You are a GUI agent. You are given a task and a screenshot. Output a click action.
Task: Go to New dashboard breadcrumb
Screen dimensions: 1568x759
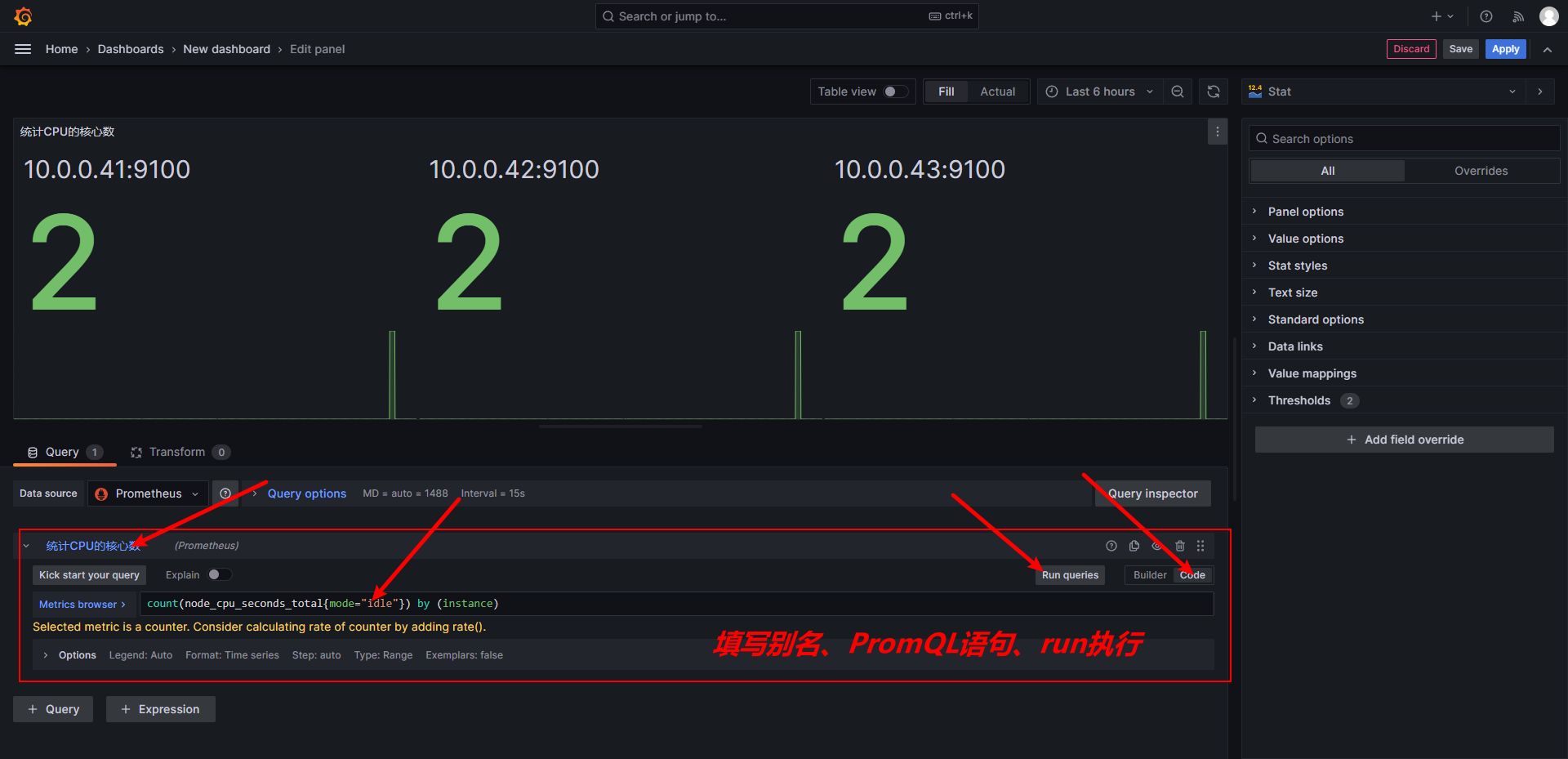click(226, 49)
